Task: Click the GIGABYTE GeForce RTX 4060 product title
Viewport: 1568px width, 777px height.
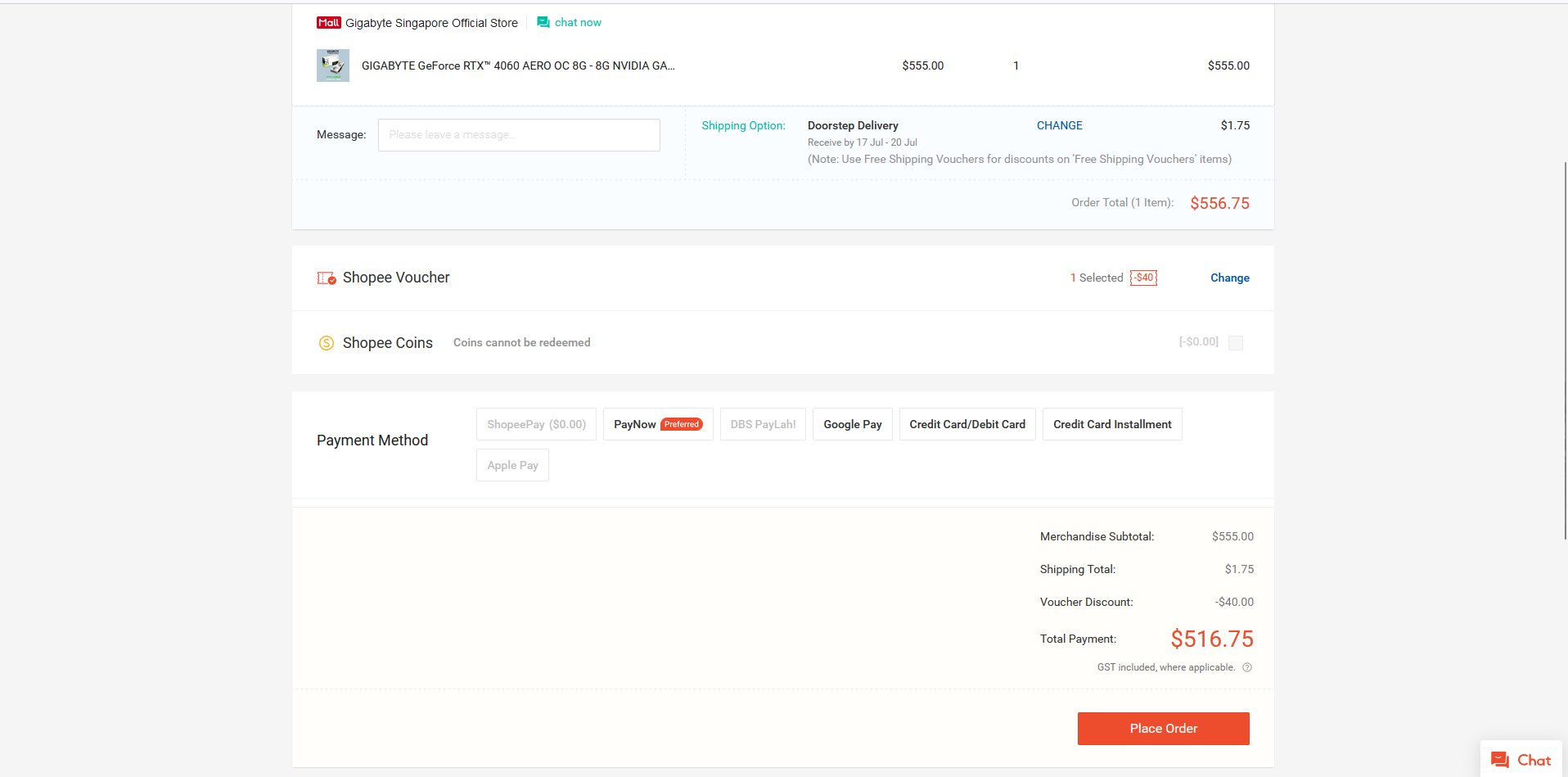Action: pyautogui.click(x=518, y=66)
